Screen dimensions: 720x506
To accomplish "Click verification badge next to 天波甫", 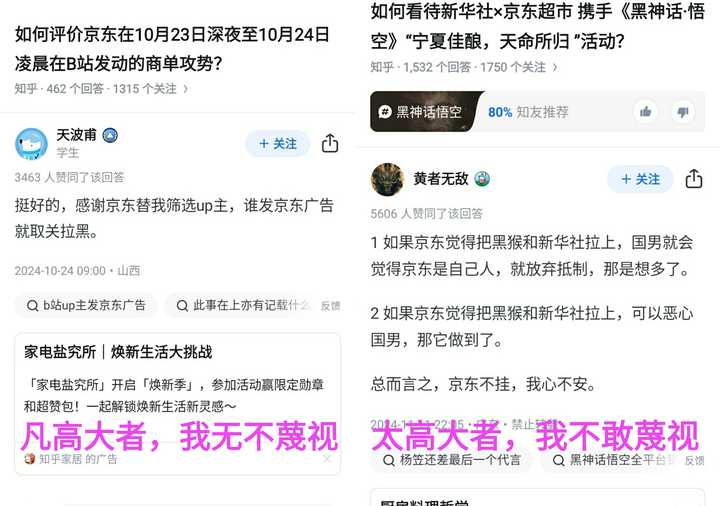I will tap(110, 135).
